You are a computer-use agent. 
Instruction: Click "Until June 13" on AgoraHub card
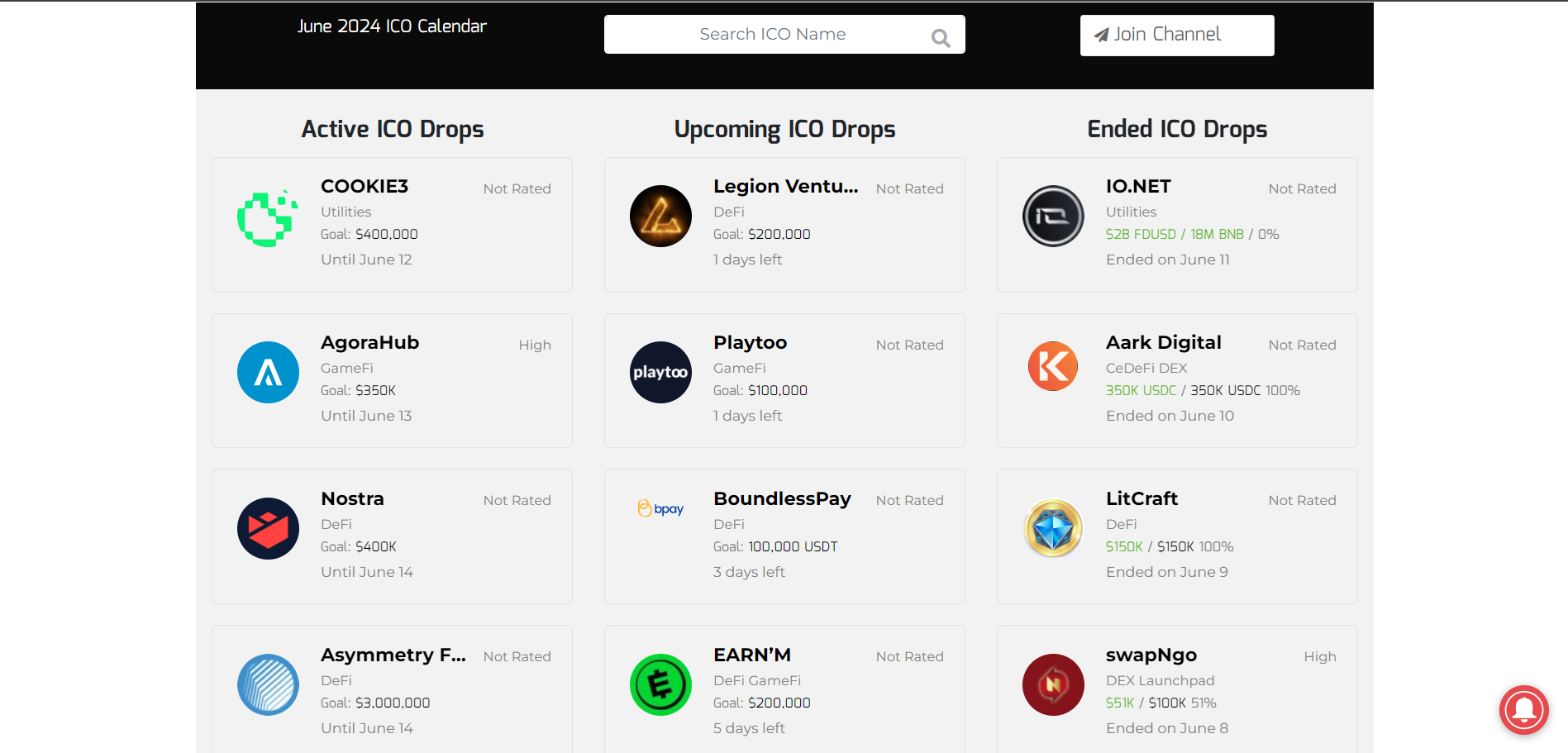click(x=366, y=416)
